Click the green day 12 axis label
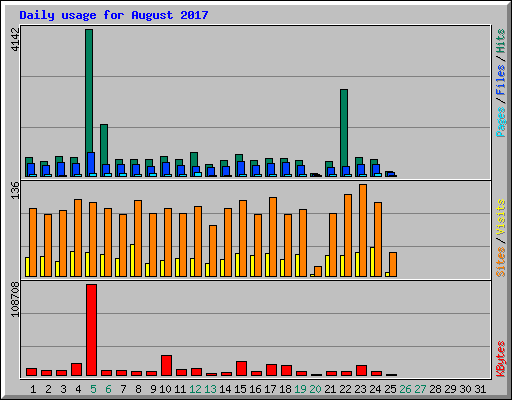This screenshot has width=512, height=400. tap(195, 389)
